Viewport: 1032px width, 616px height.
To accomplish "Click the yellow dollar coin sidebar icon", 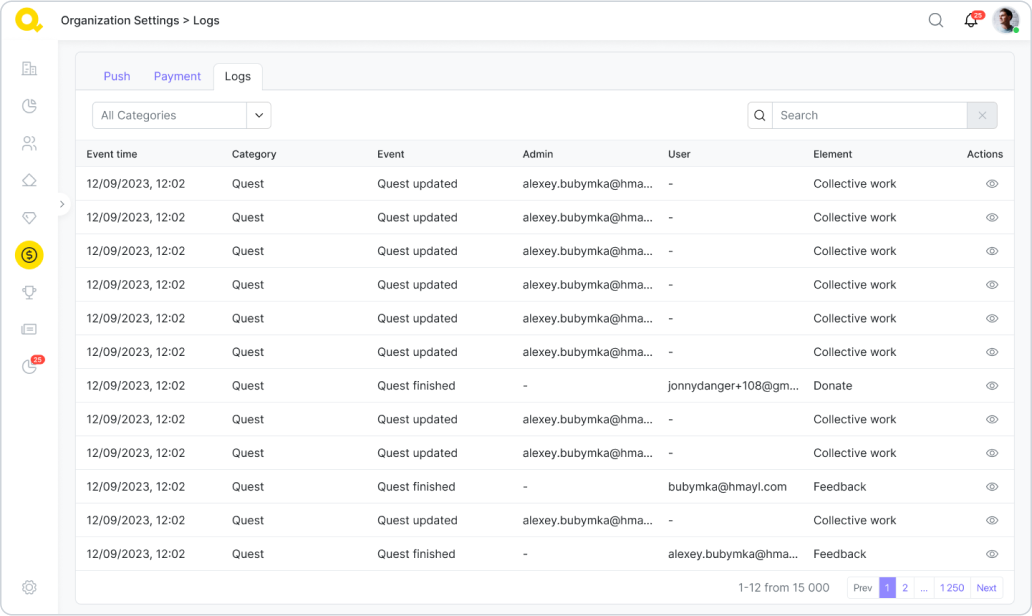I will click(x=29, y=255).
